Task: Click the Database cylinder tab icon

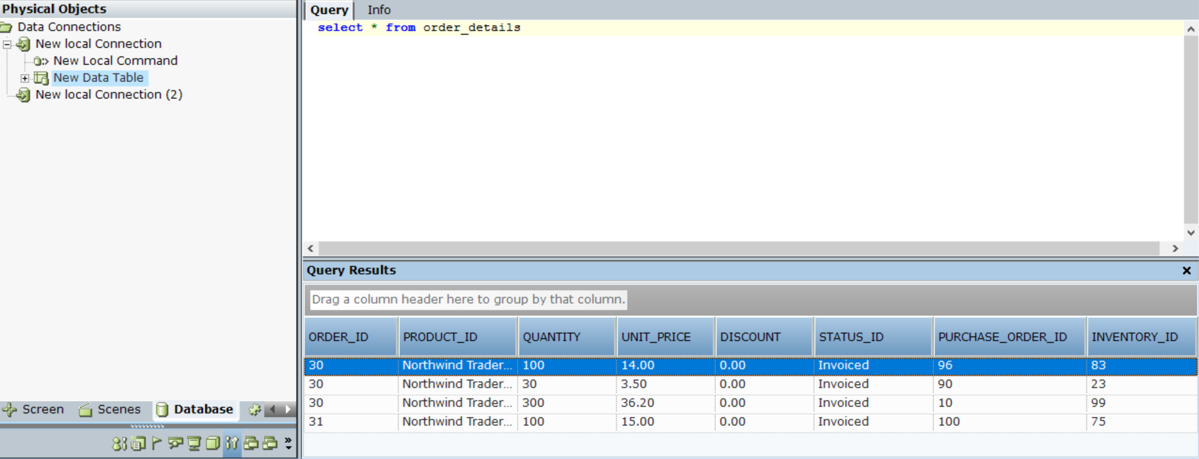Action: [x=162, y=410]
